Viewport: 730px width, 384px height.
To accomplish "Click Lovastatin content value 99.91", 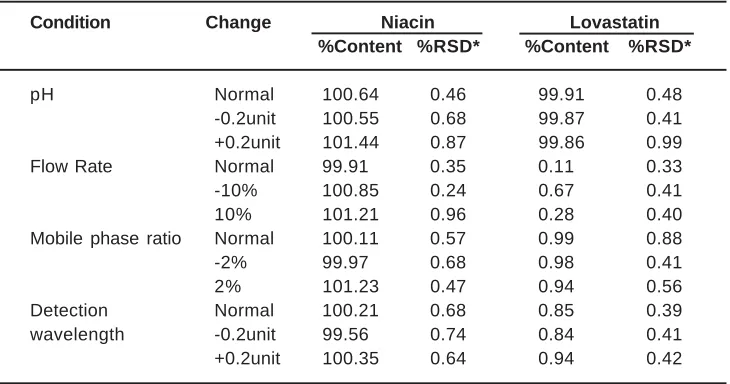I will [x=561, y=94].
